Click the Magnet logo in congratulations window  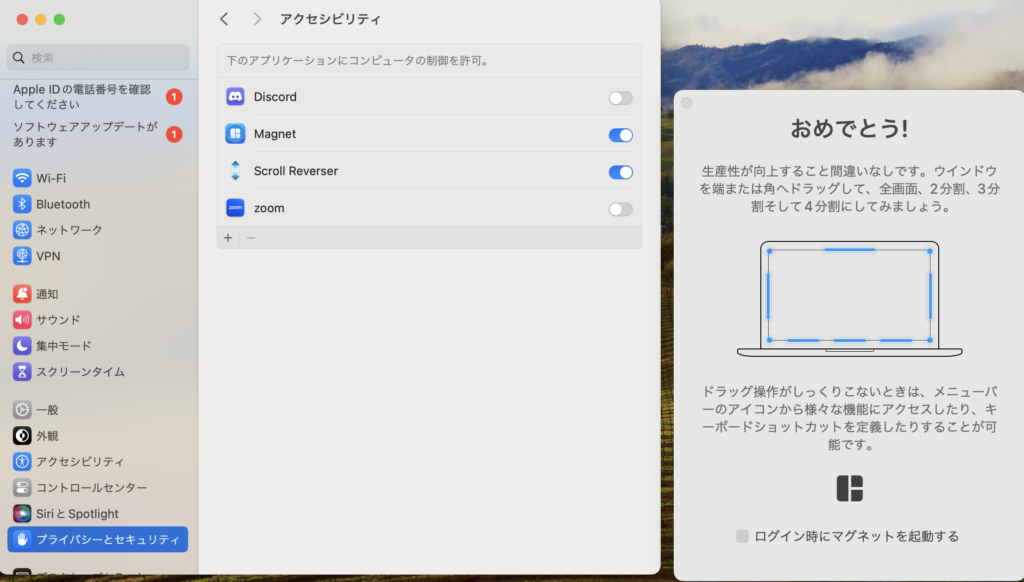tap(849, 488)
